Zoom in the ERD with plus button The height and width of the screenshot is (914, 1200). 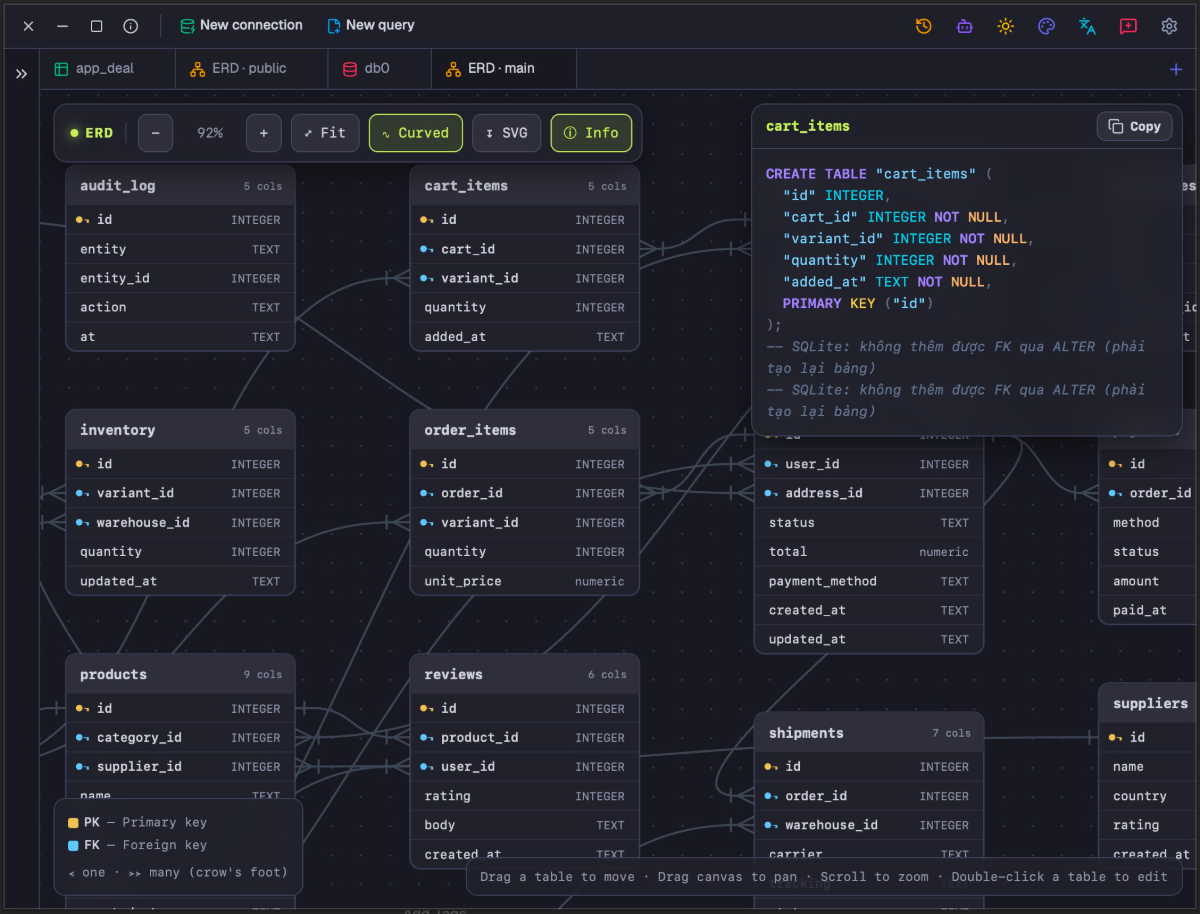click(264, 133)
